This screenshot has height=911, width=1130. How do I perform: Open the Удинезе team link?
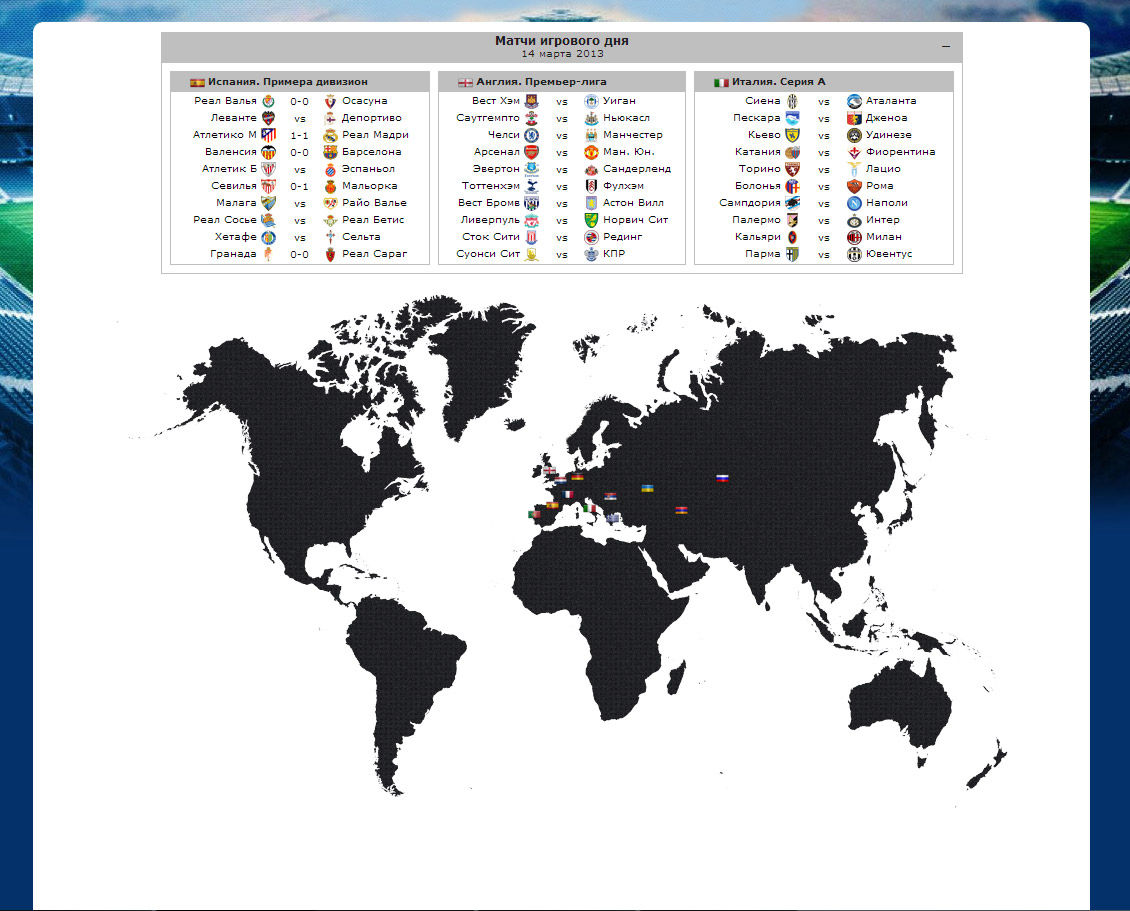pyautogui.click(x=889, y=135)
